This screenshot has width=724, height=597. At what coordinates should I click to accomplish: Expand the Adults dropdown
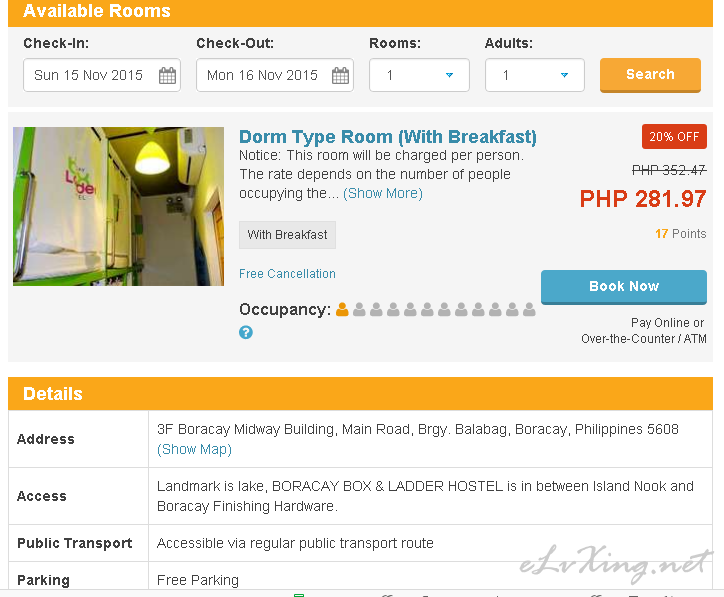535,75
